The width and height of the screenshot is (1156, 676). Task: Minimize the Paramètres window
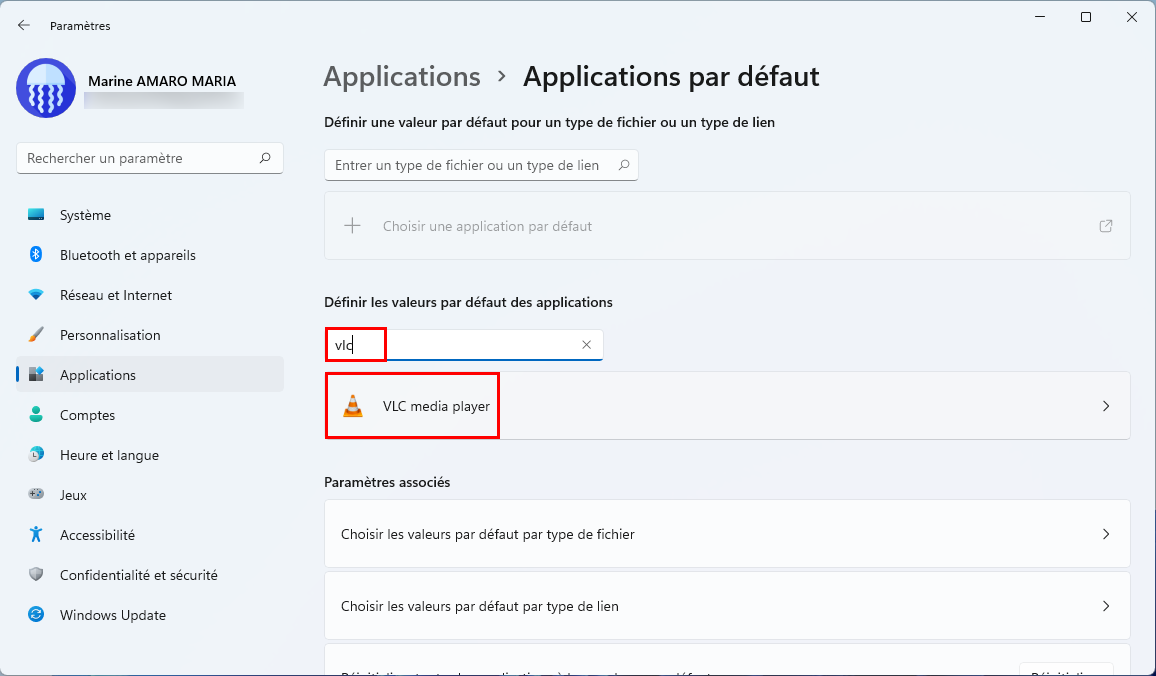pos(1040,17)
